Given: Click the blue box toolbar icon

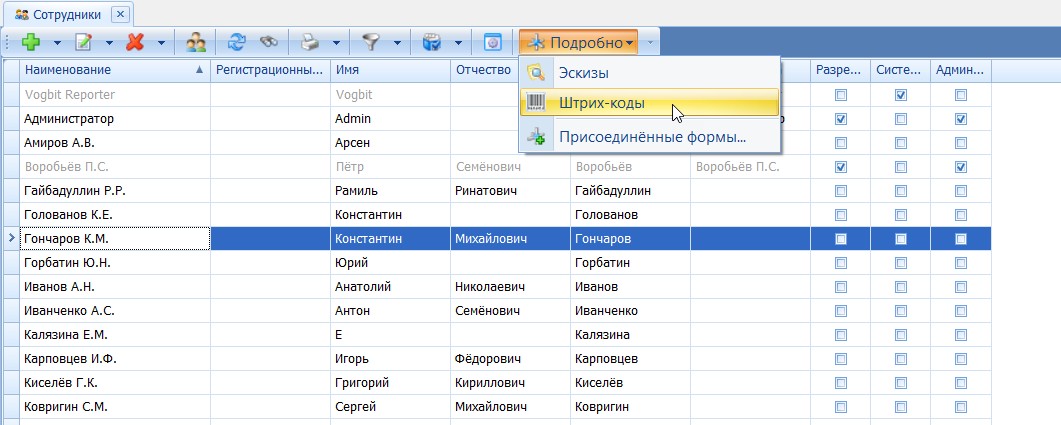Looking at the screenshot, I should (432, 43).
